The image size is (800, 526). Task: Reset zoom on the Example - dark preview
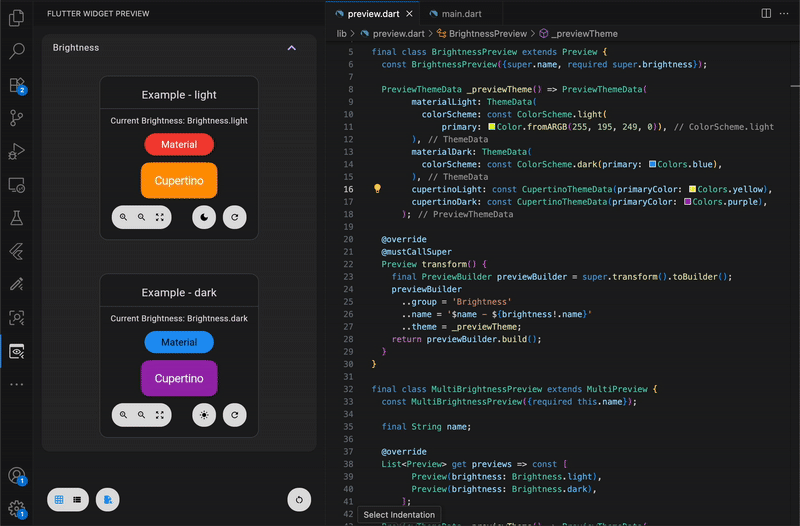coord(160,414)
